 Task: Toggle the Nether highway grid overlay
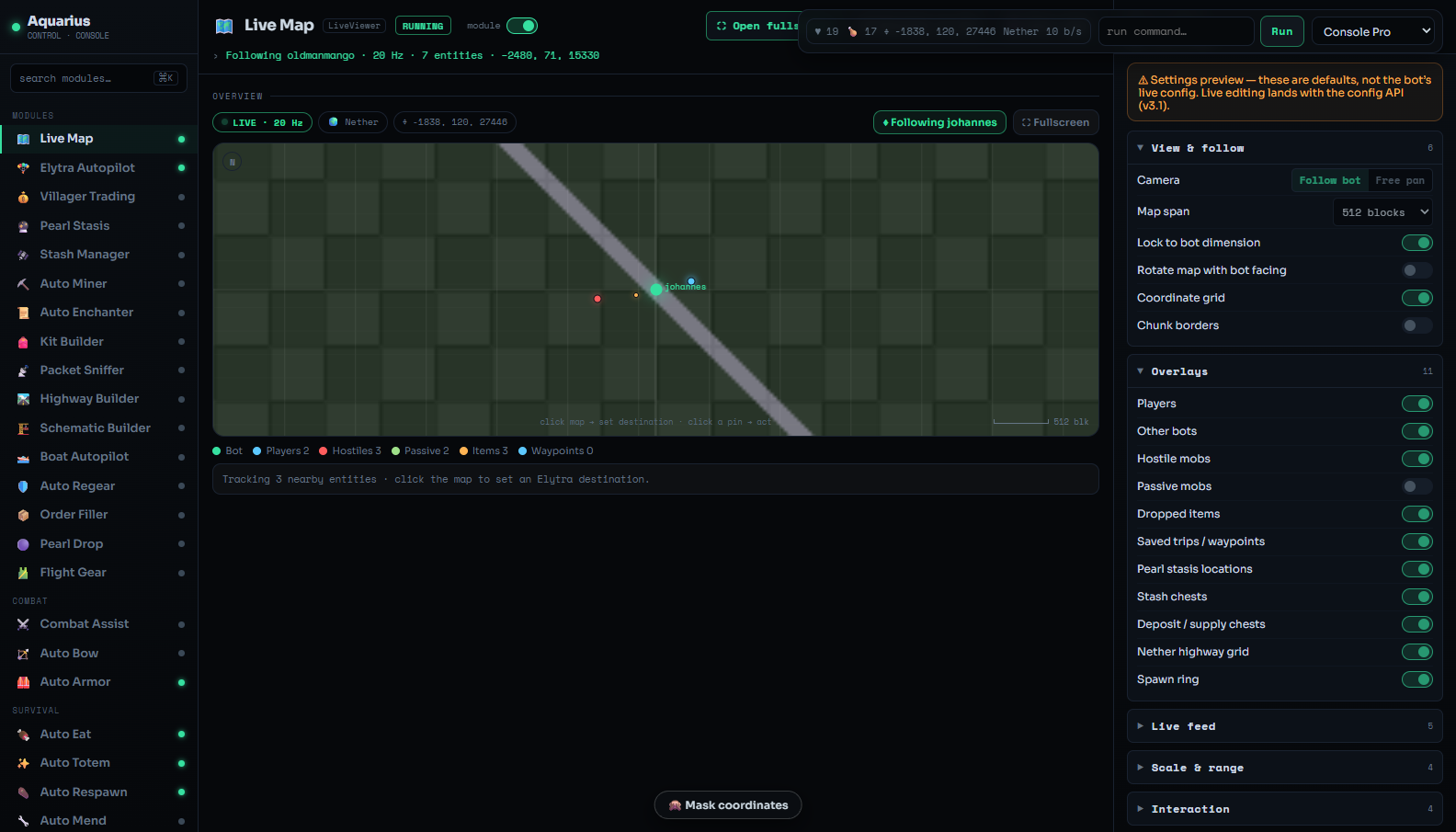point(1416,652)
